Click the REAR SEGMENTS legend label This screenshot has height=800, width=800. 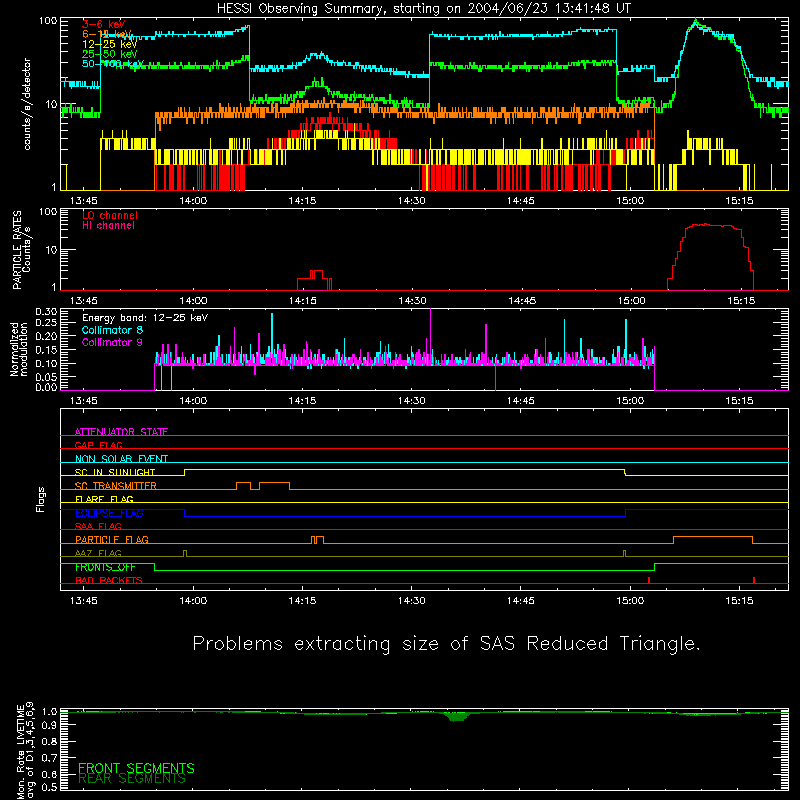tap(132, 779)
